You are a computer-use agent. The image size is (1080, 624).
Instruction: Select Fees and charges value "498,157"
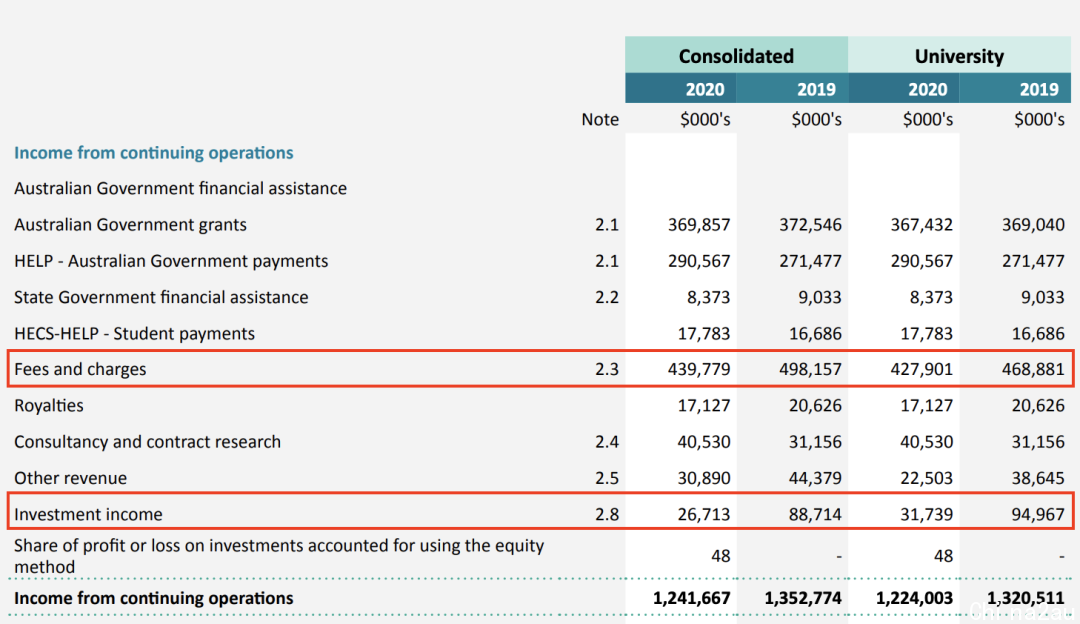811,369
